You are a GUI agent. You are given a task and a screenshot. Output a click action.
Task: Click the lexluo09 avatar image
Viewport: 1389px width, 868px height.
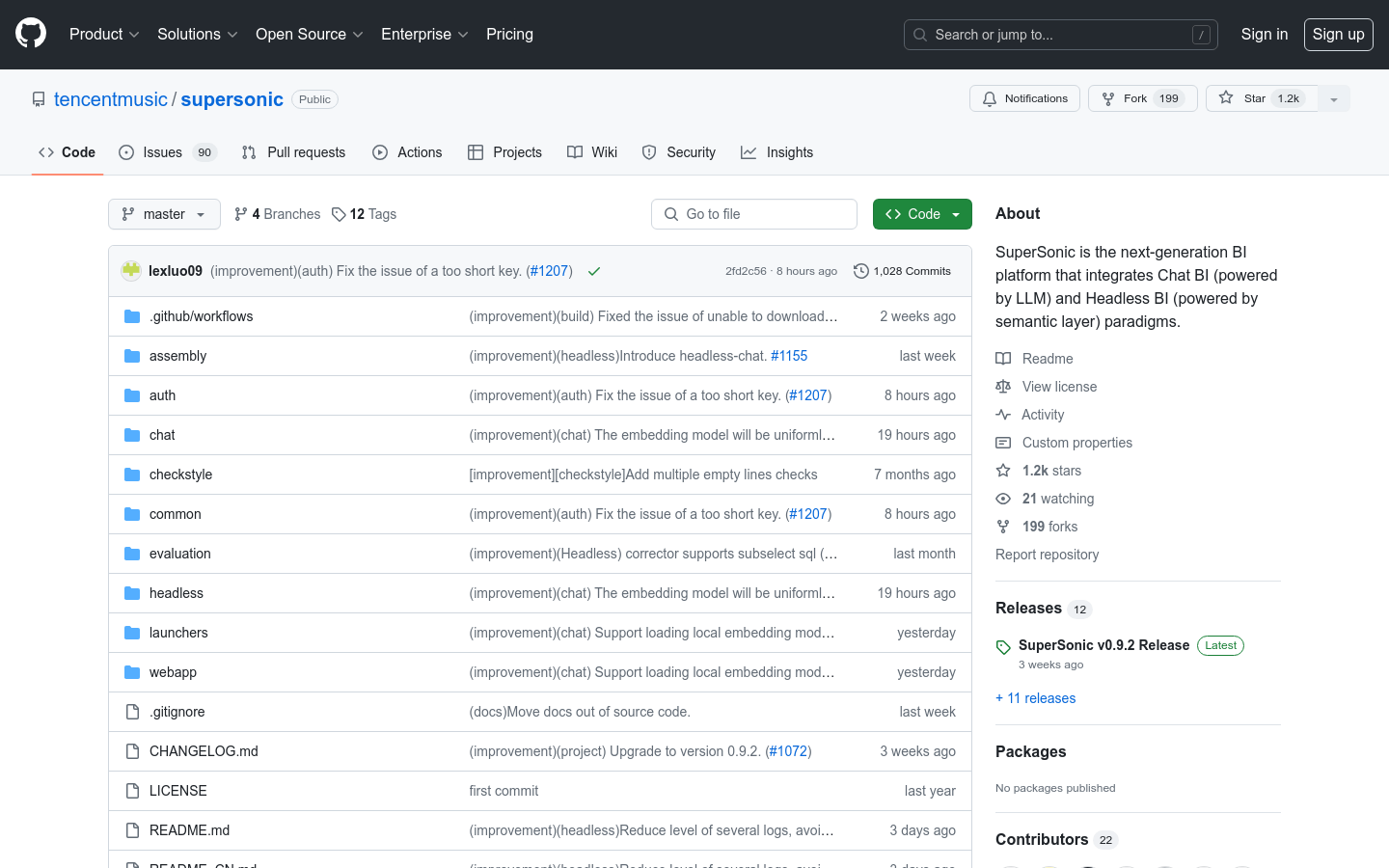pos(131,271)
